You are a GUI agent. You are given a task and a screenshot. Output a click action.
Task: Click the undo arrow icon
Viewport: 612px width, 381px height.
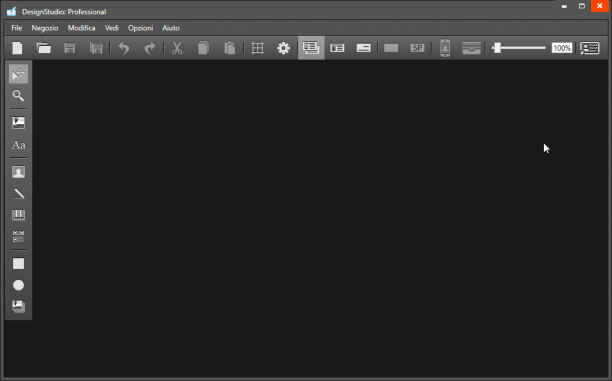[x=124, y=48]
